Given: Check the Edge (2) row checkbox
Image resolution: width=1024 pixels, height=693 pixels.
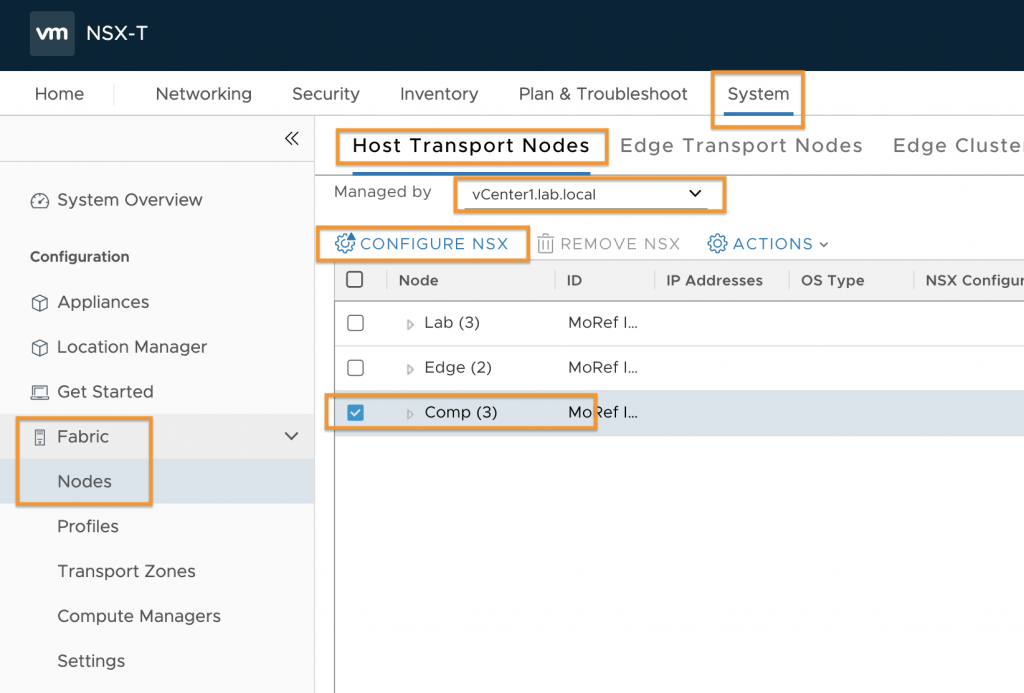Looking at the screenshot, I should [x=355, y=368].
